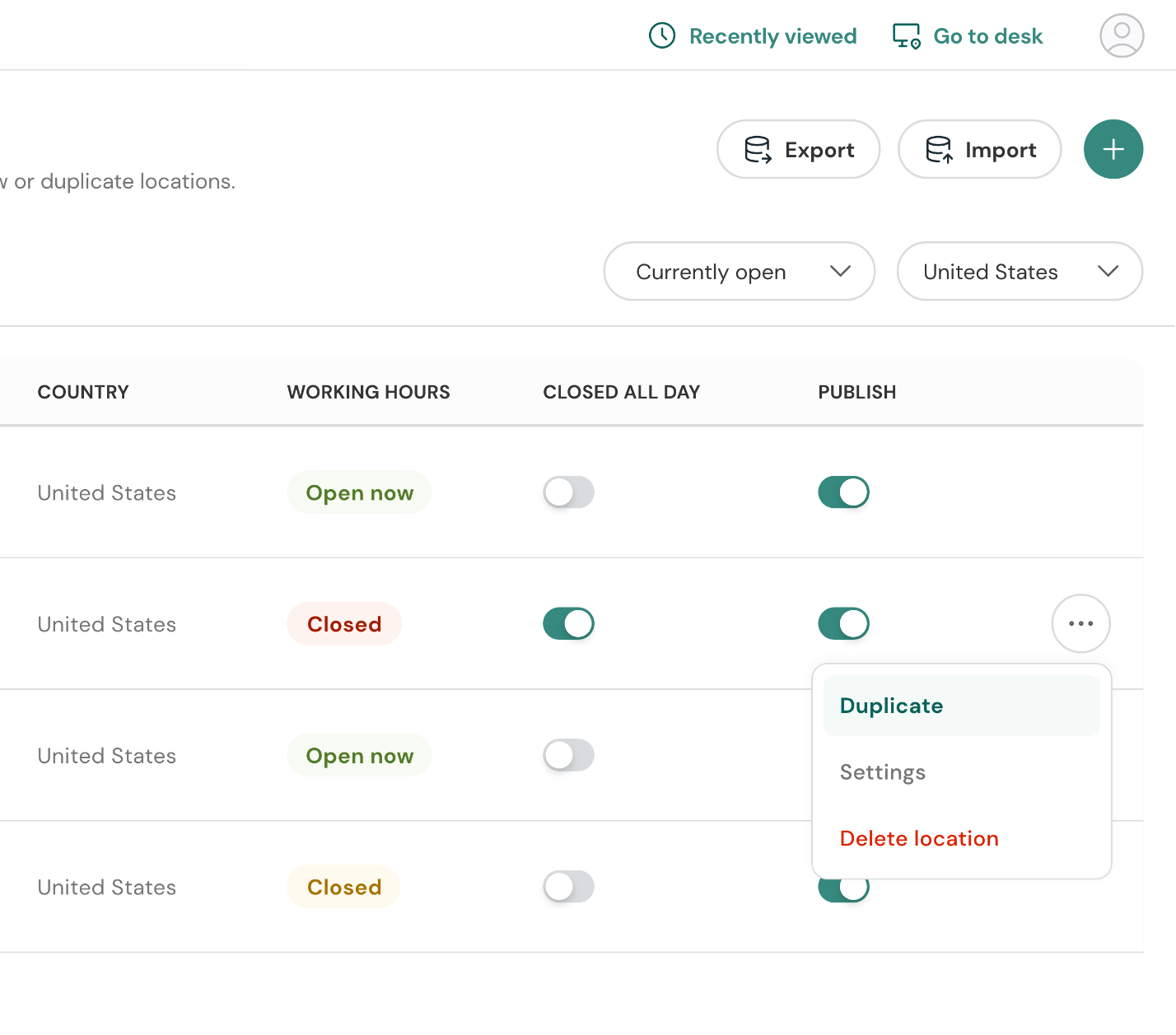Turn off Closed All Day for Closed row
The height and width of the screenshot is (1035, 1176).
pos(568,624)
